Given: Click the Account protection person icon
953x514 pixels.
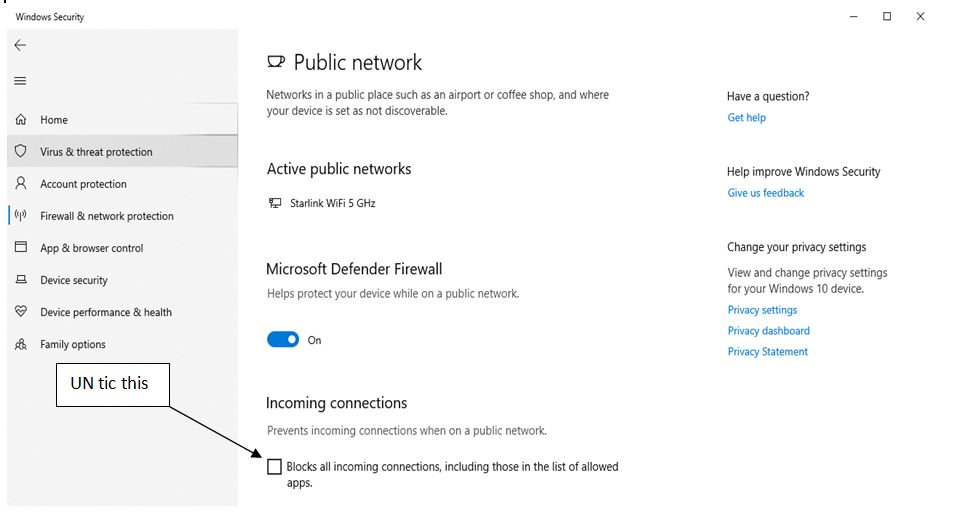Looking at the screenshot, I should (21, 184).
